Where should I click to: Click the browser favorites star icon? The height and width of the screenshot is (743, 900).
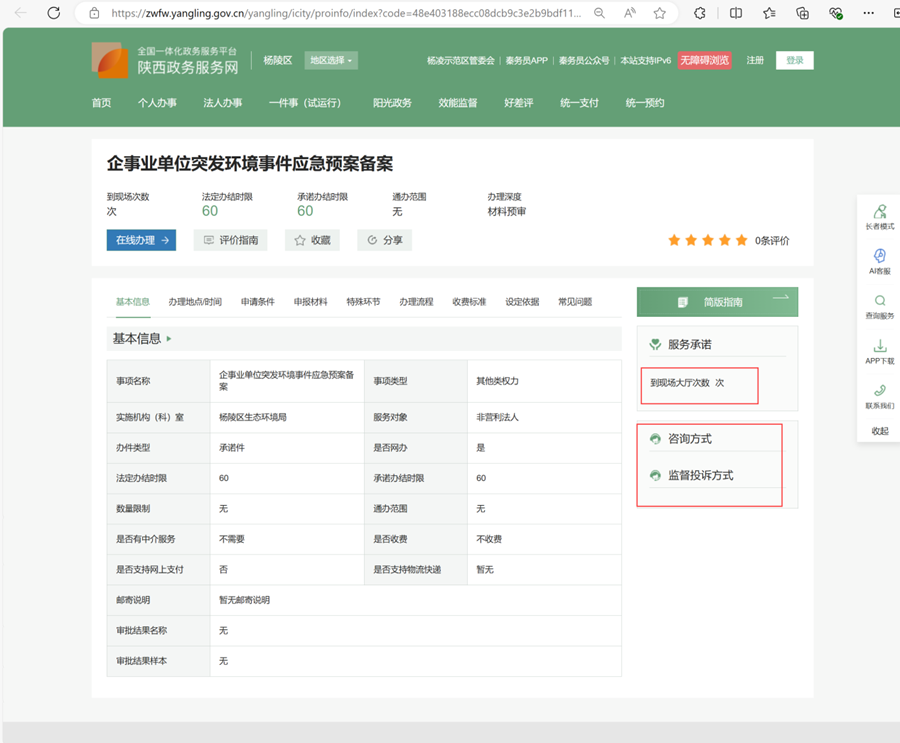[660, 13]
